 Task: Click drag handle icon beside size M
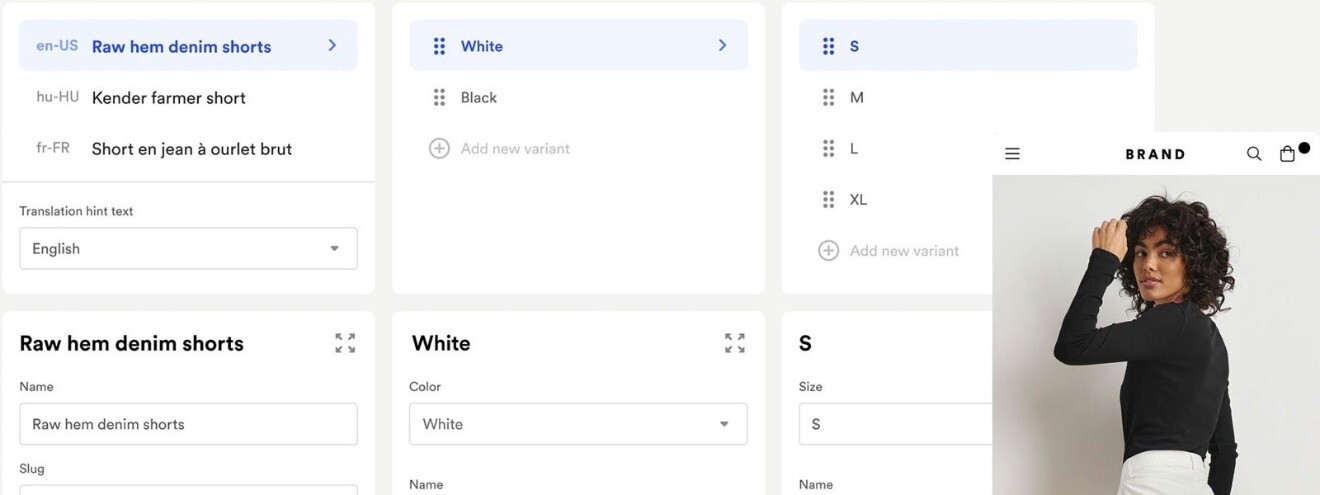(828, 97)
